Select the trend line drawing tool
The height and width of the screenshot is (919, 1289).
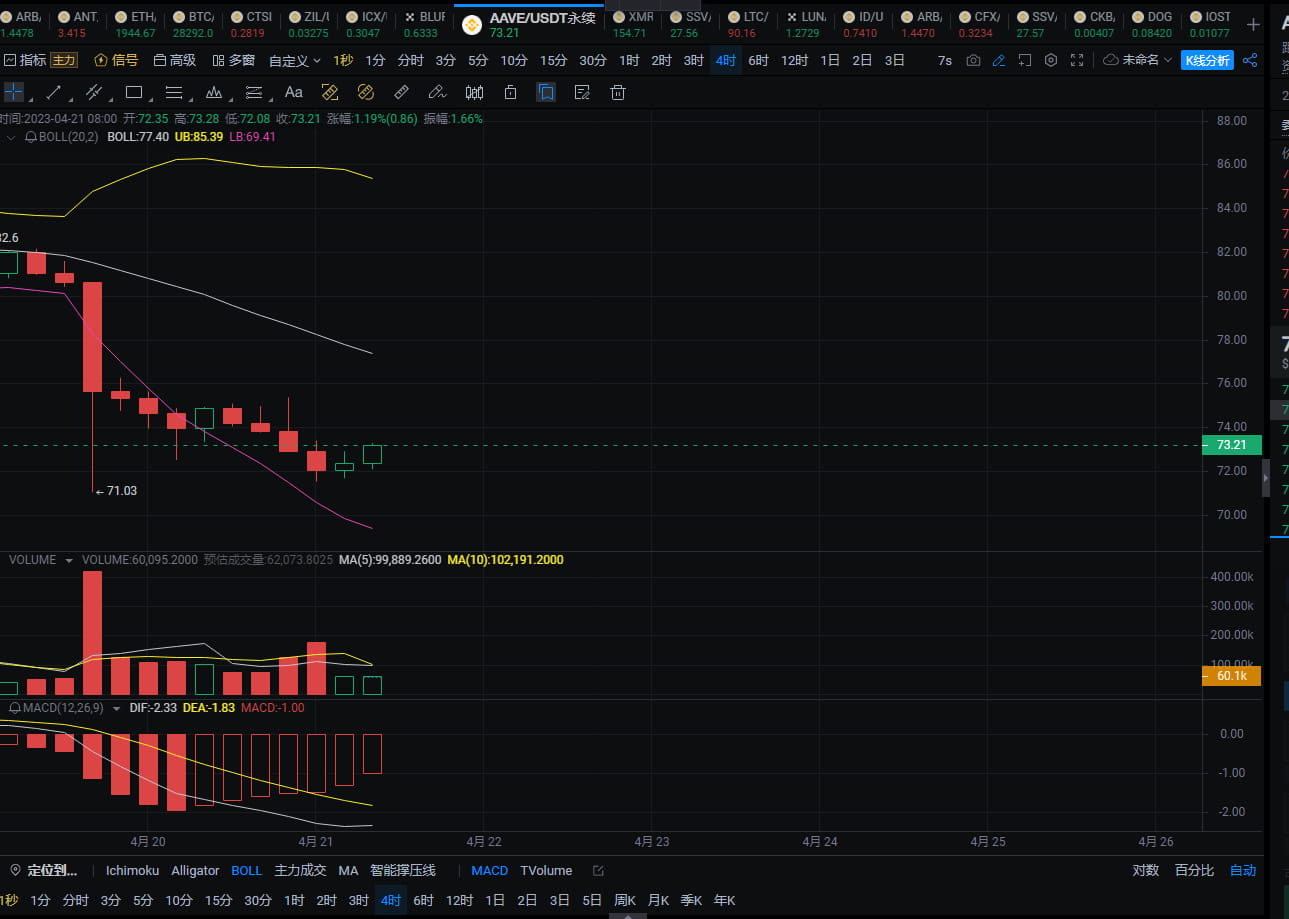[54, 92]
